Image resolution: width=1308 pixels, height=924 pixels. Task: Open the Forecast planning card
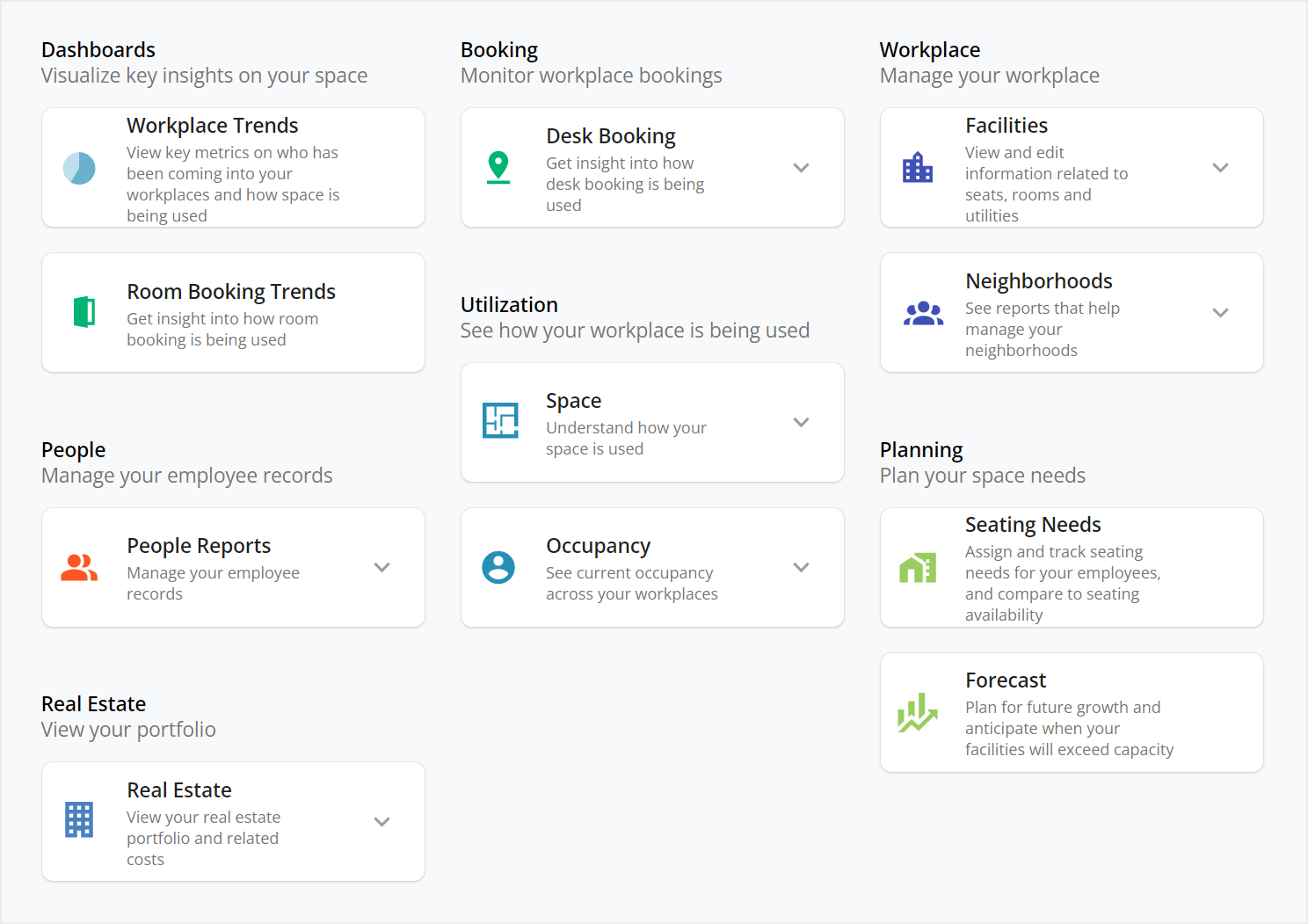coord(1071,712)
